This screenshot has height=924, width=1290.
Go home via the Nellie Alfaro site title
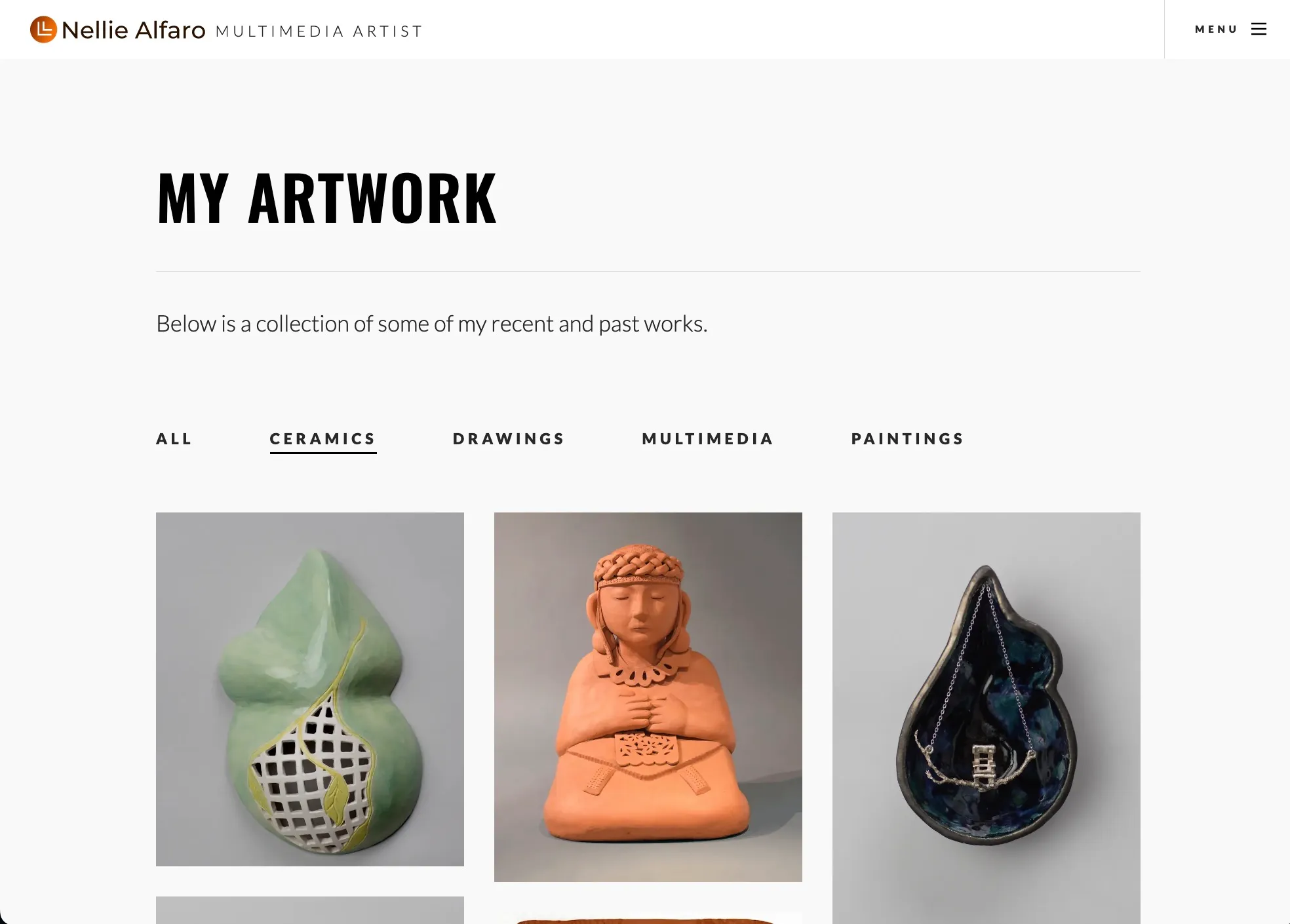click(133, 30)
